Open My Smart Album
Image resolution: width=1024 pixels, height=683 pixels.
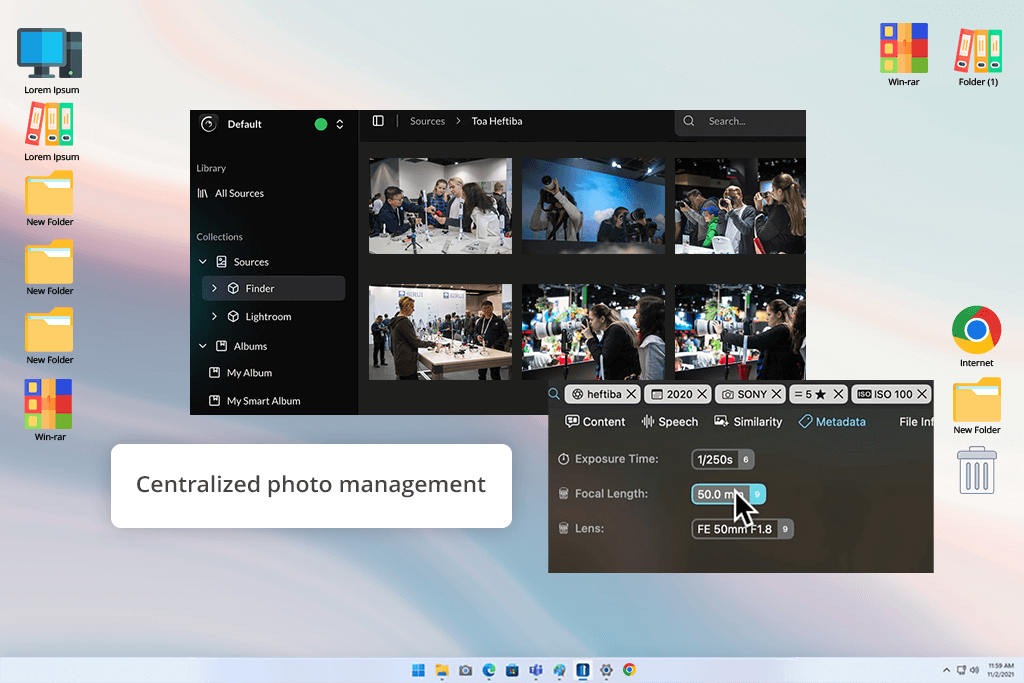pyautogui.click(x=263, y=401)
